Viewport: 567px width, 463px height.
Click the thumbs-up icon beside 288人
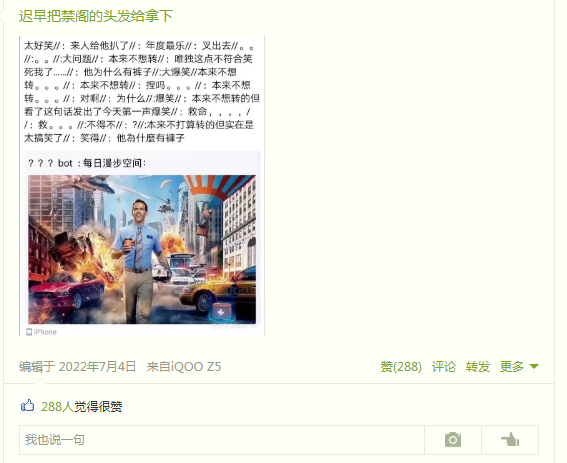tap(27, 405)
